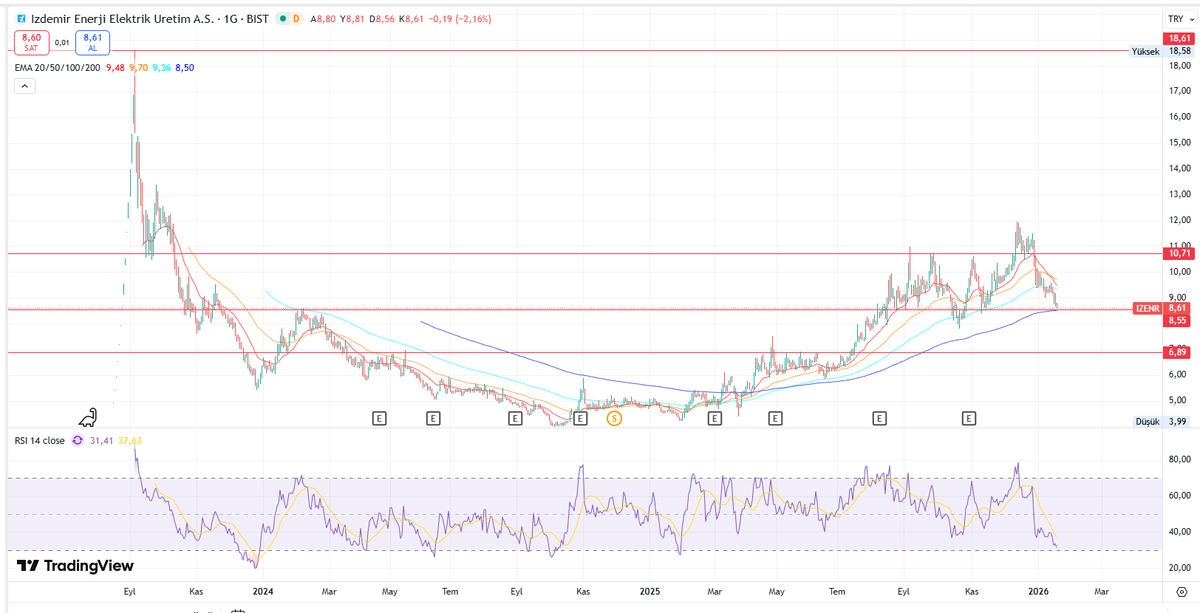Click the red EMA value 9,48
This screenshot has width=1200, height=613.
pyautogui.click(x=115, y=67)
